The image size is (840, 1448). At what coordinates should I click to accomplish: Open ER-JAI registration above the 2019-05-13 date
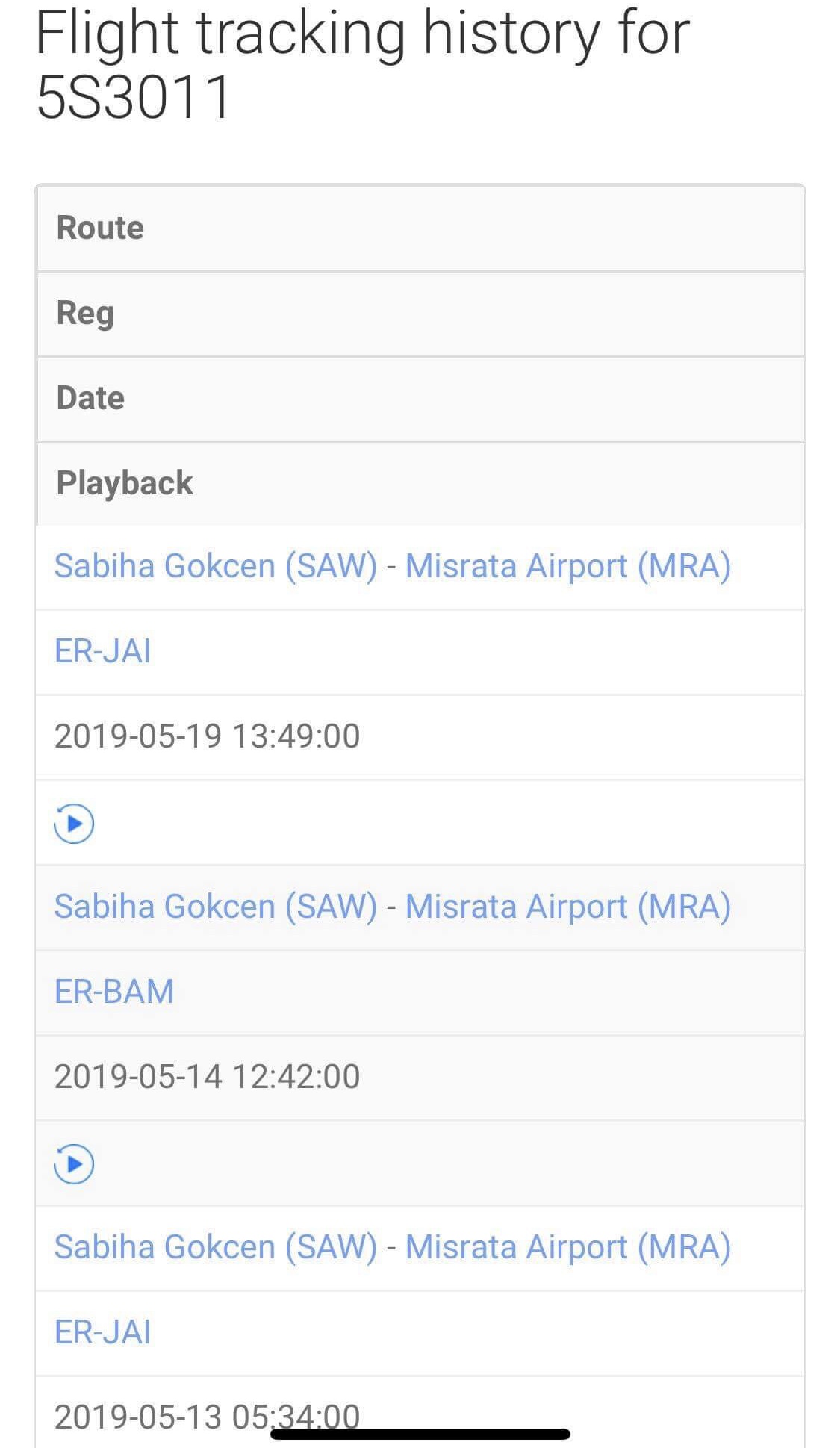click(103, 1332)
